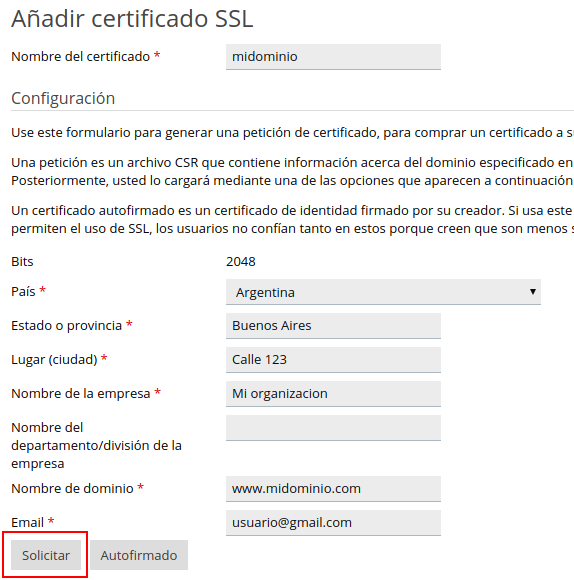Click the empty department/division input field
Viewport: 574px width, 580px height.
[333, 428]
